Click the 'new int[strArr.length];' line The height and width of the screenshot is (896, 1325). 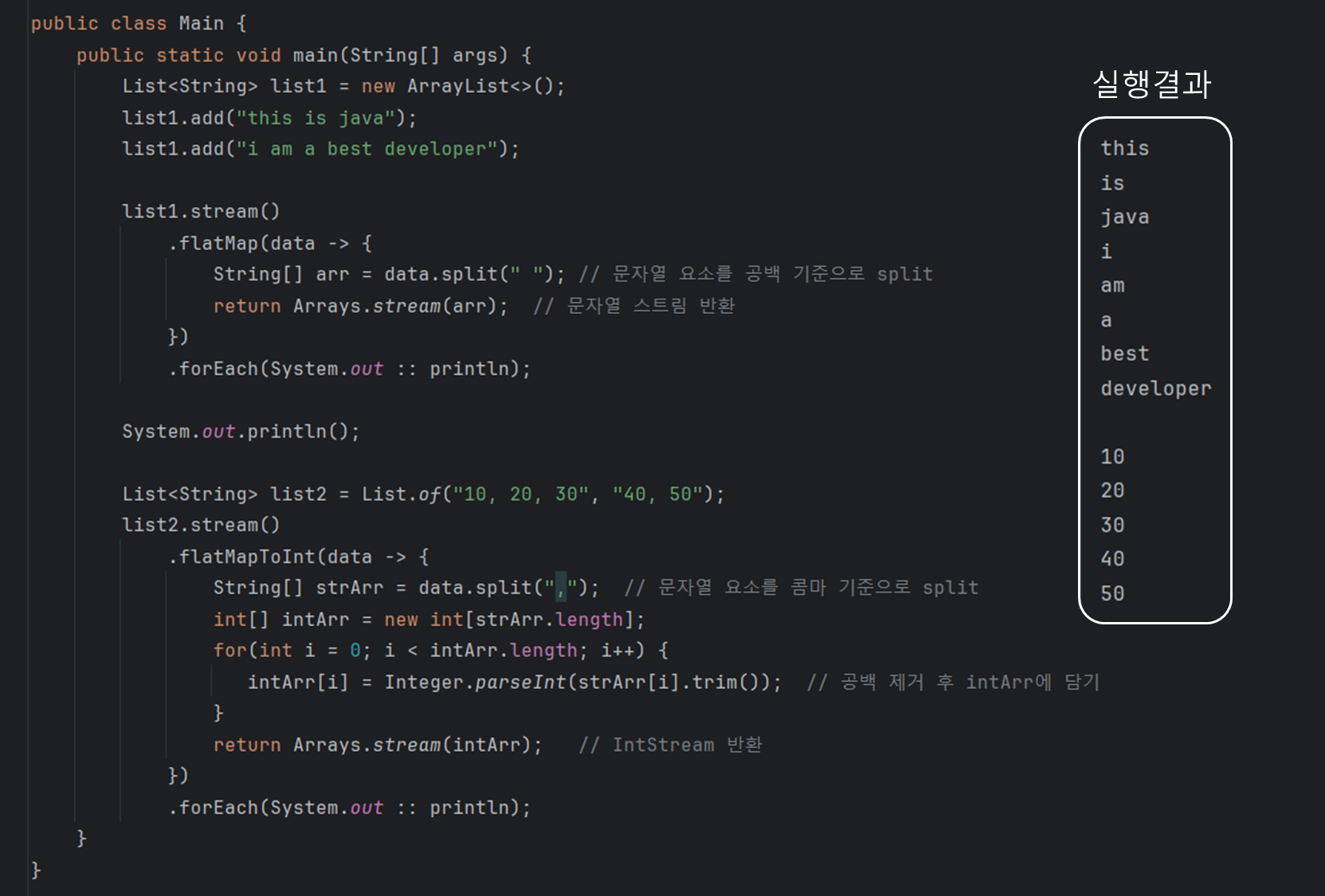point(429,620)
